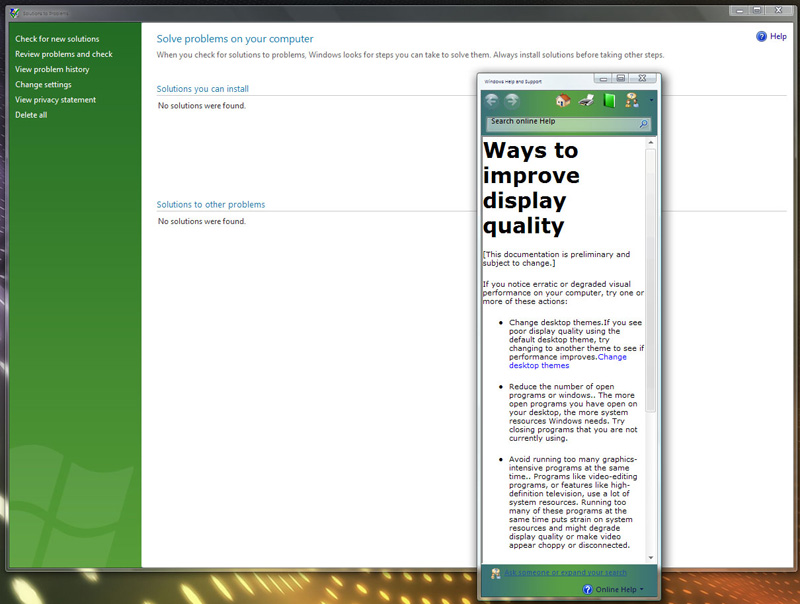Open Change settings in the sidebar

pyautogui.click(x=43, y=85)
